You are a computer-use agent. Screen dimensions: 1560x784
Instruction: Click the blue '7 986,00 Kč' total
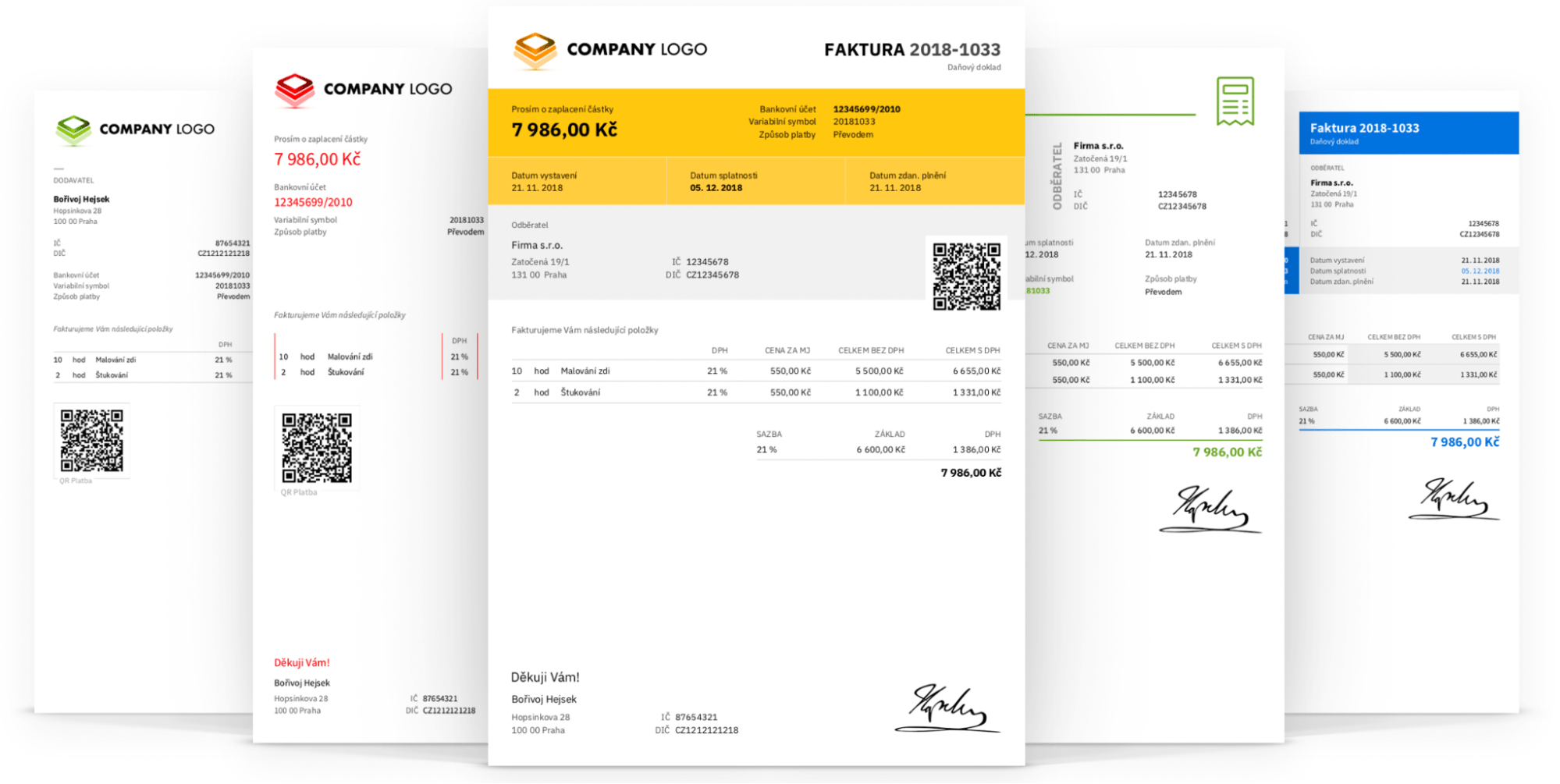(1465, 442)
